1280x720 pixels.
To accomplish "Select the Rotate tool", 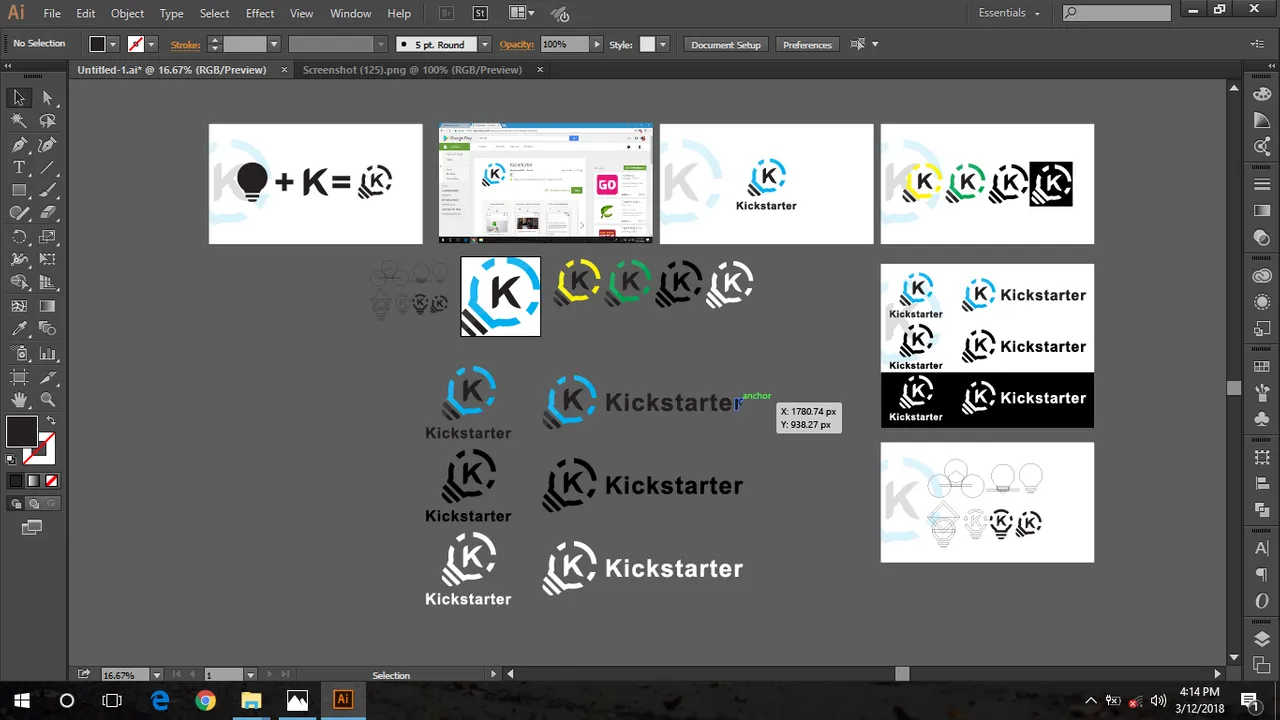I will (19, 237).
